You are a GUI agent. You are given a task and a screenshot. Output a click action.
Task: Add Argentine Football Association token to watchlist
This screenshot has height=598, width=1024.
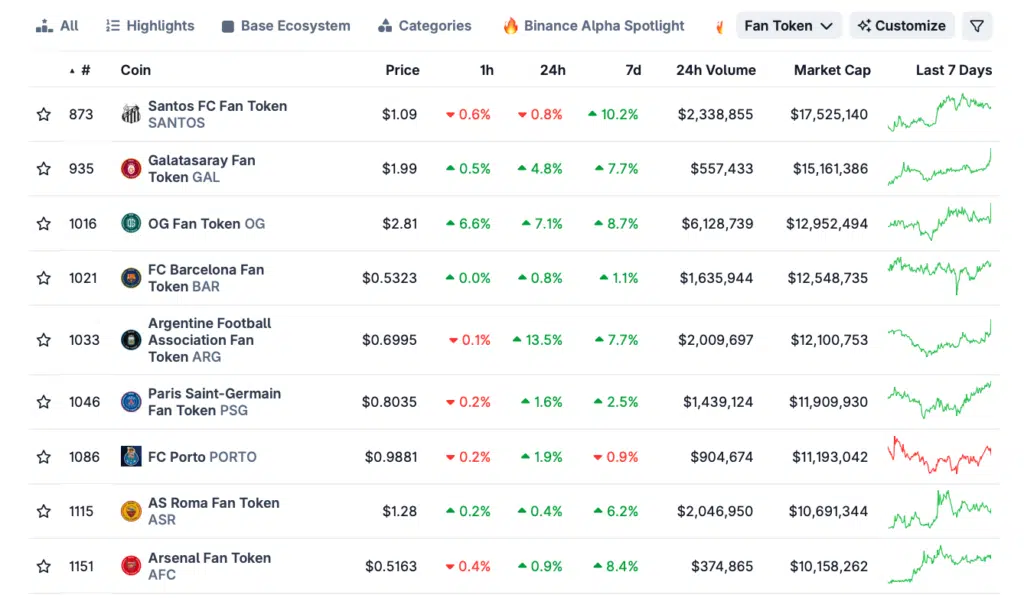pos(44,340)
